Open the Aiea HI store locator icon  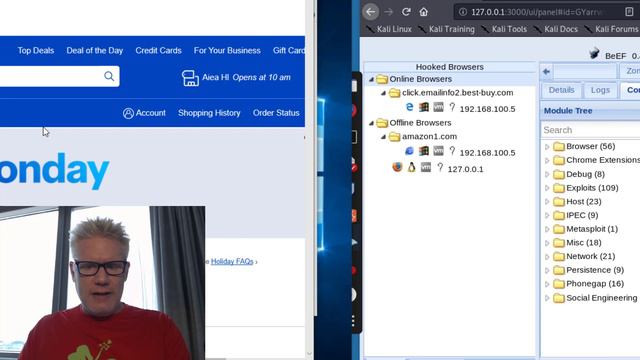(x=190, y=78)
